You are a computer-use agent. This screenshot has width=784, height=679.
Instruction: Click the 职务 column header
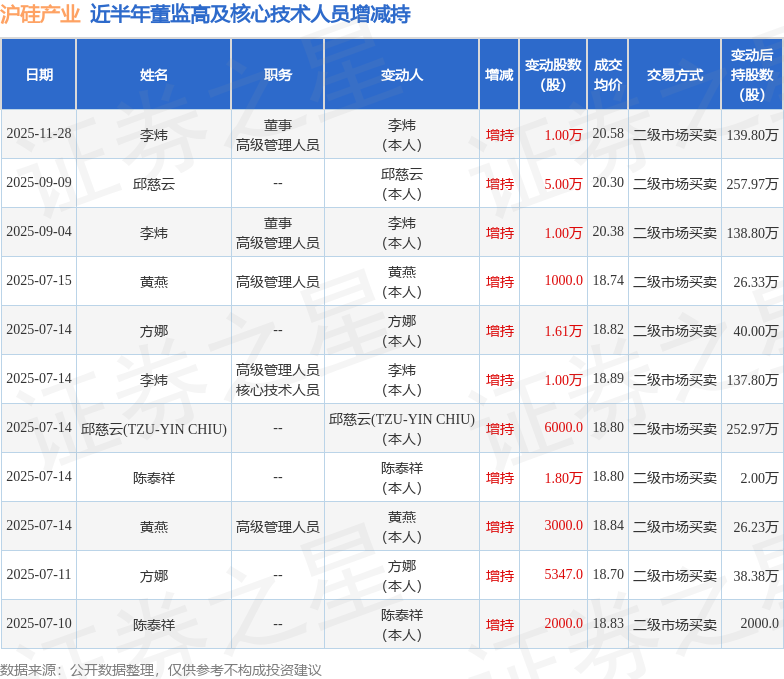278,74
